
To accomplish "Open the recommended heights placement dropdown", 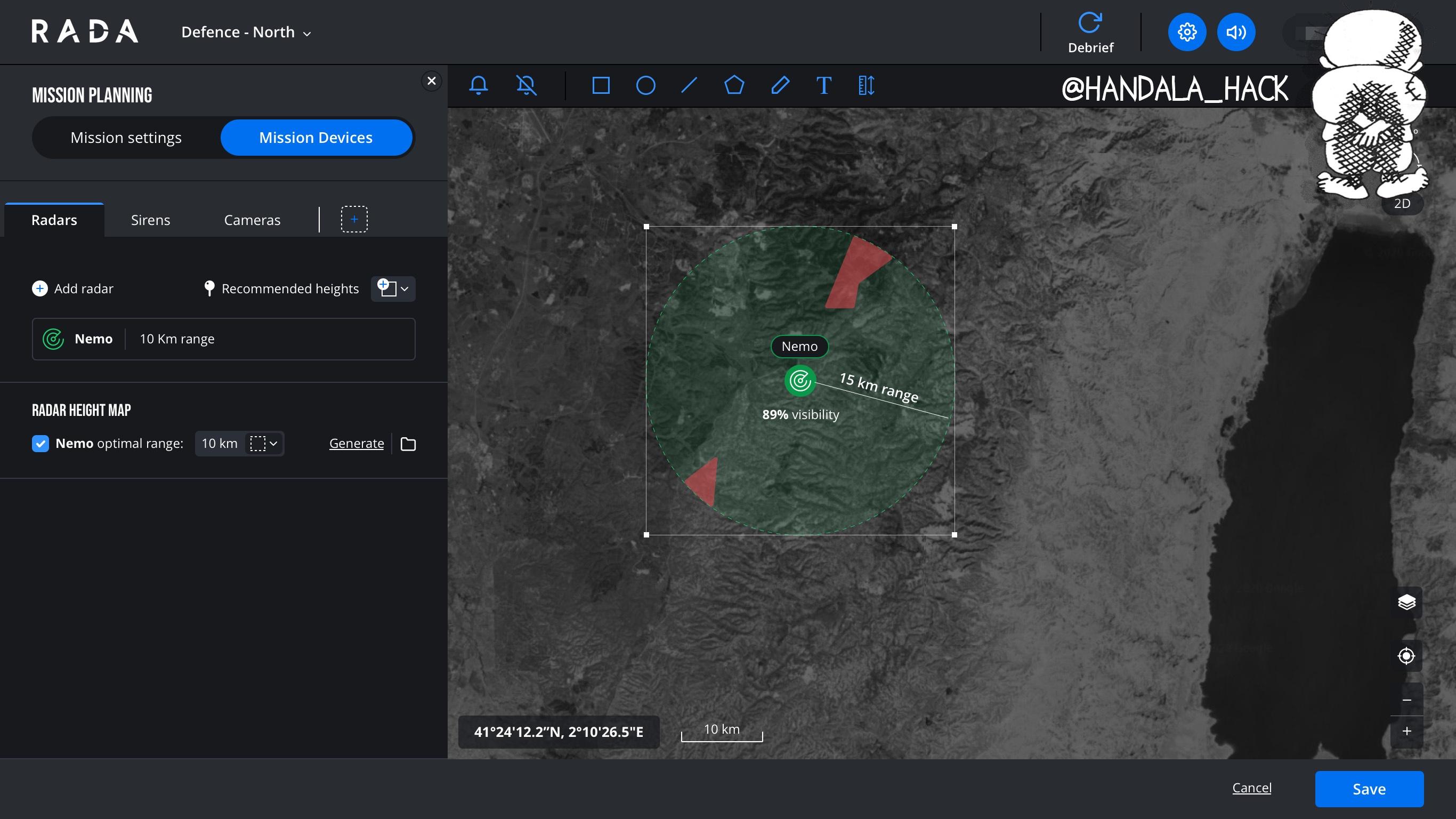I will click(x=393, y=288).
